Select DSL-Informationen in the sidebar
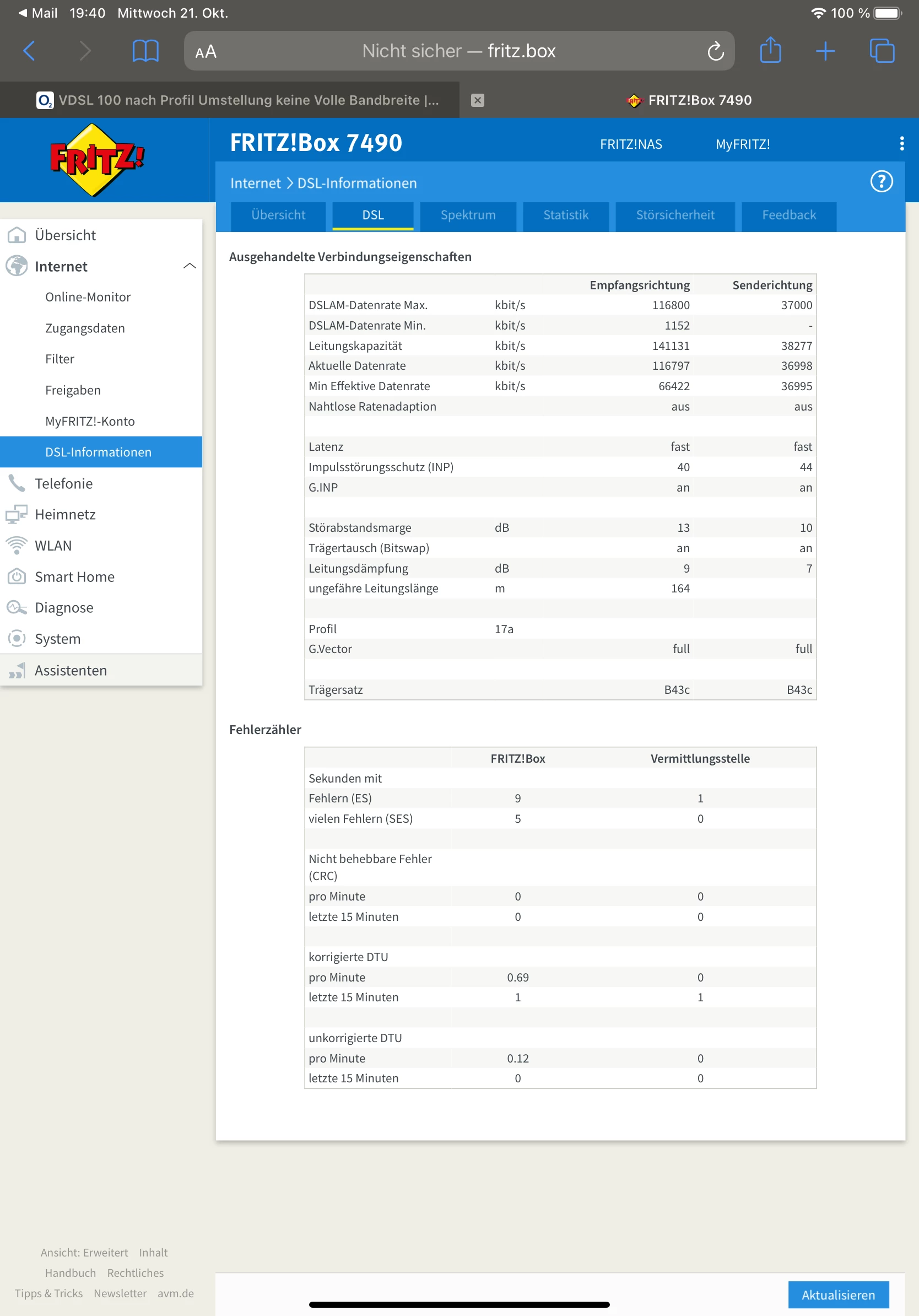 pyautogui.click(x=101, y=452)
